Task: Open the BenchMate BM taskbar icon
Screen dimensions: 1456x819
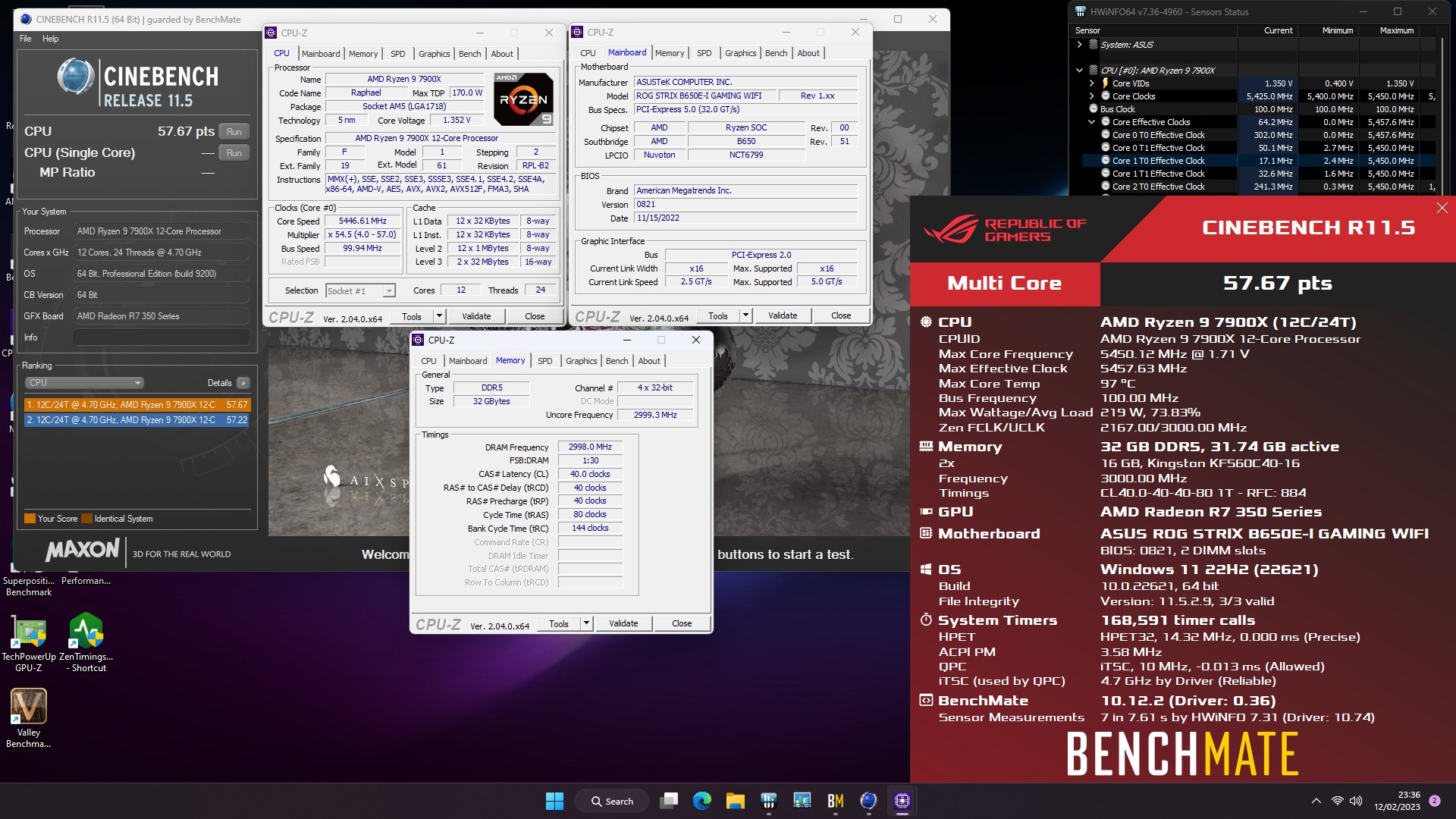Action: tap(835, 801)
